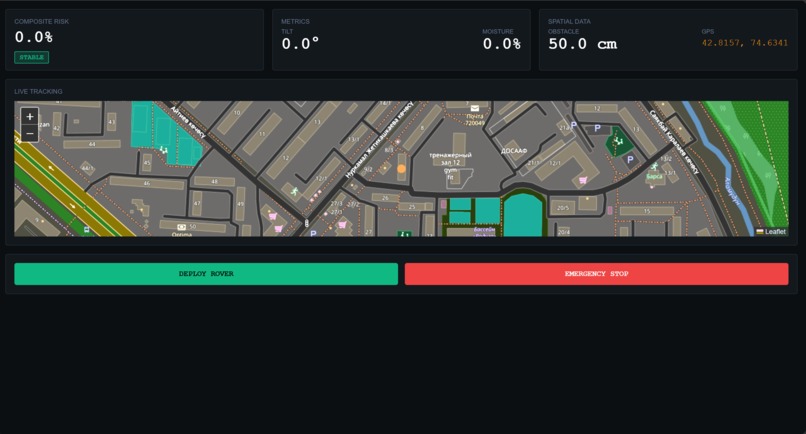
Task: Zoom out on the live tracking map
Action: (x=30, y=133)
